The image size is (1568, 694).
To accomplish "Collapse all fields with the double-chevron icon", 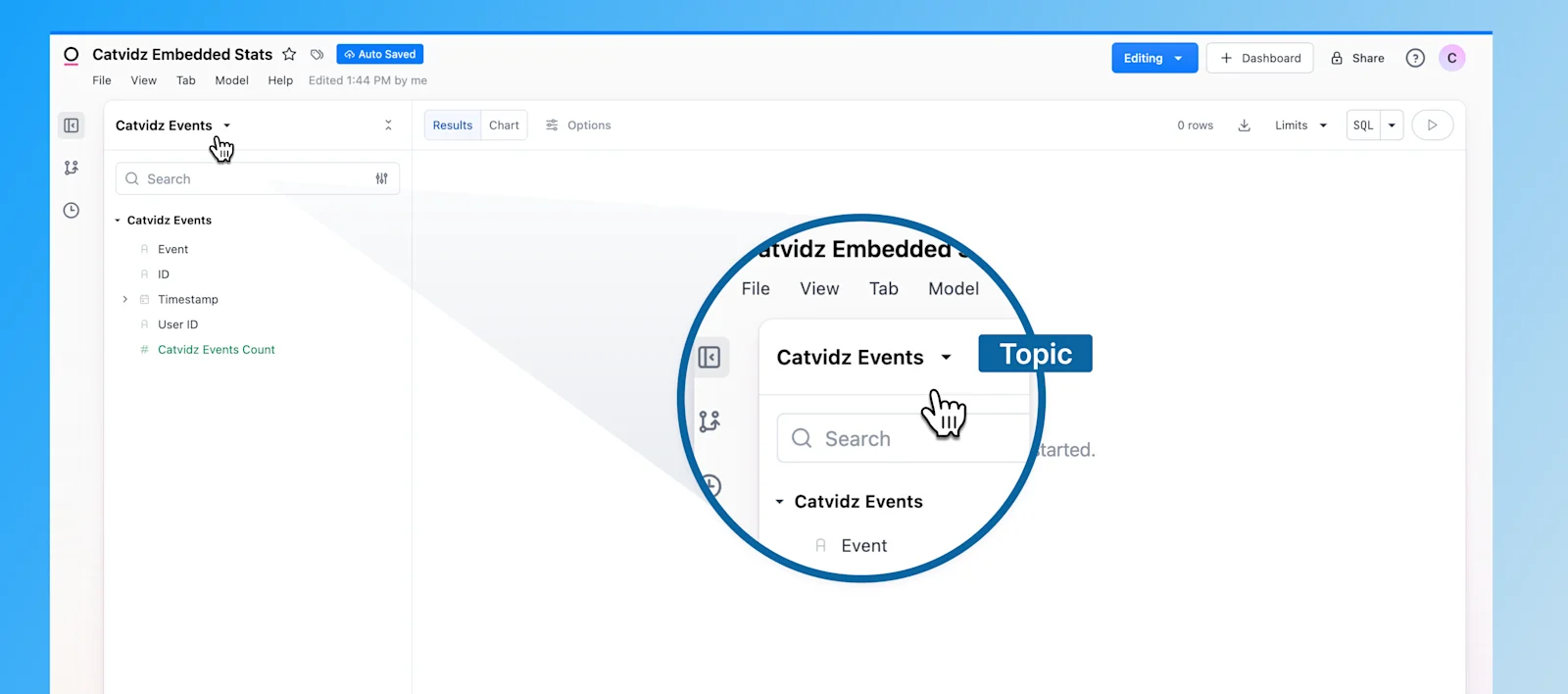I will [x=388, y=125].
